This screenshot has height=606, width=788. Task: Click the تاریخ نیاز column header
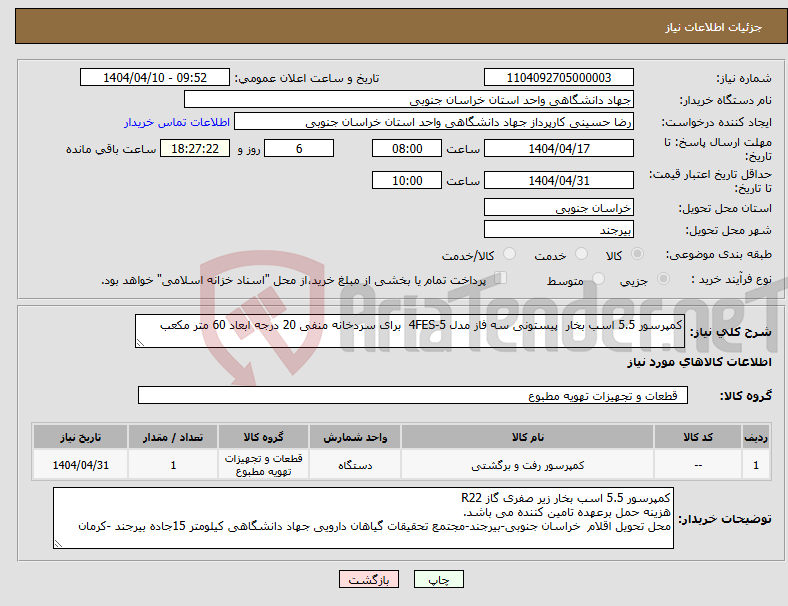(x=80, y=437)
